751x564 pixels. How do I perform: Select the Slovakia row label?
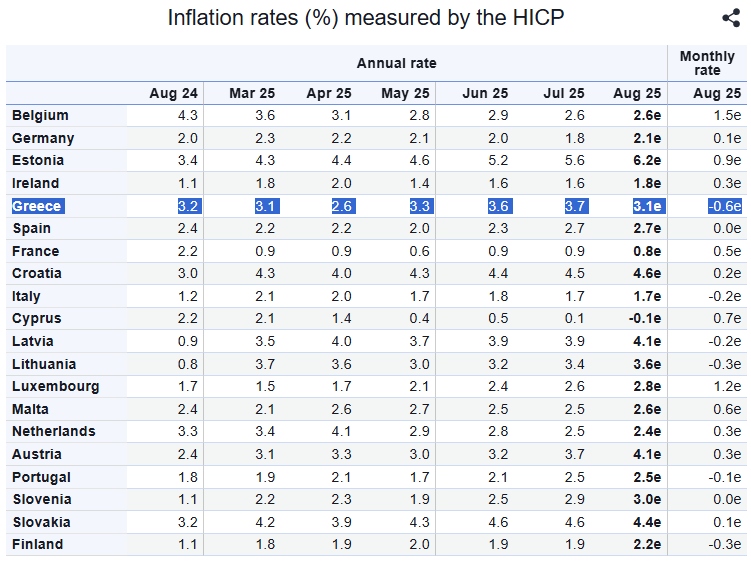coord(42,522)
